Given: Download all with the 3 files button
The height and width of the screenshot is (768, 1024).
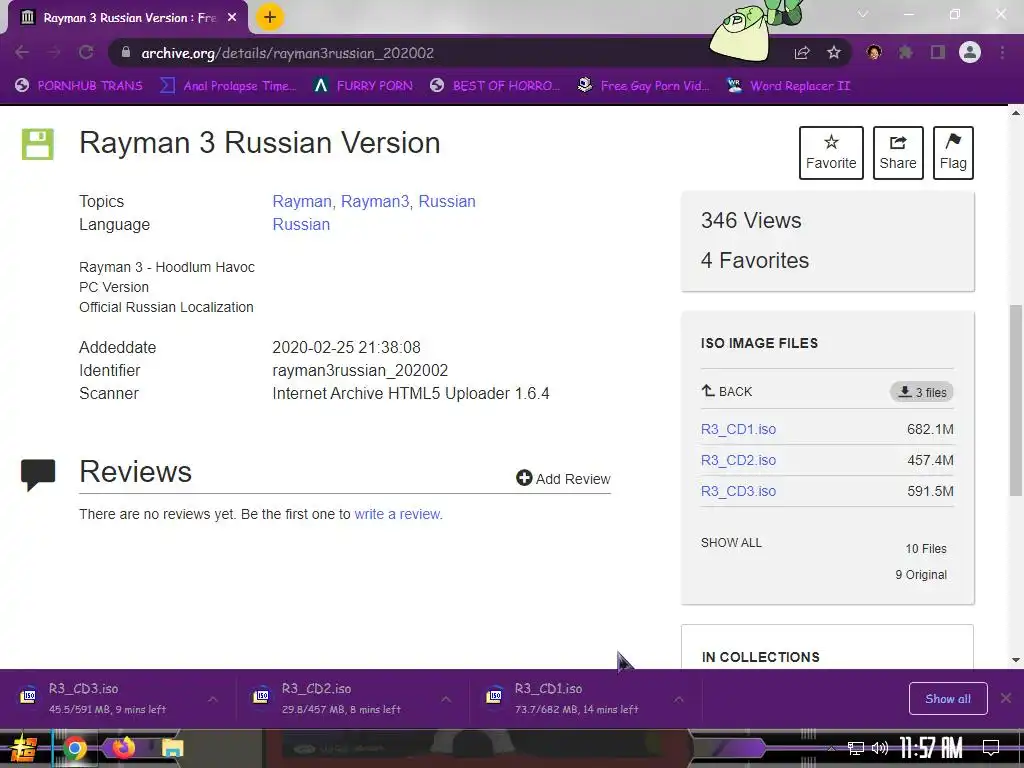Looking at the screenshot, I should coord(921,392).
